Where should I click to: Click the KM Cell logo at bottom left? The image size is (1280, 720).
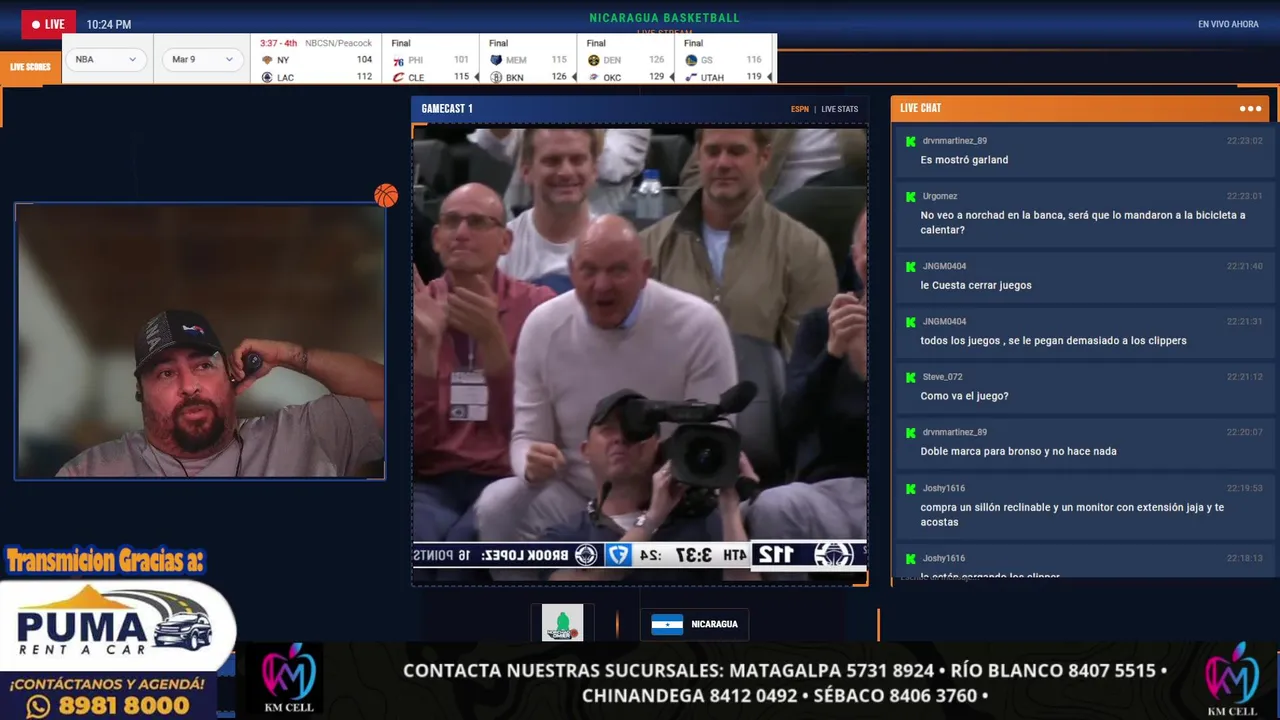[288, 678]
